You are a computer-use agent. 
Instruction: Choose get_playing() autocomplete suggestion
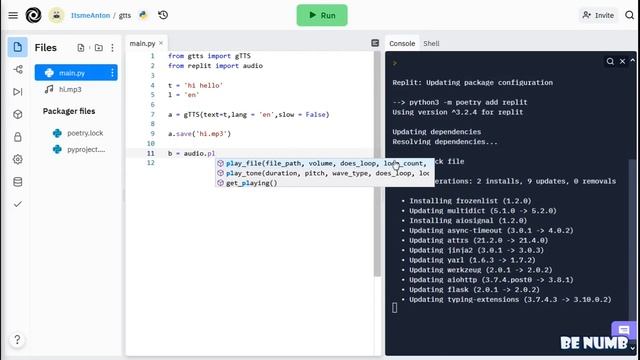coord(325,183)
